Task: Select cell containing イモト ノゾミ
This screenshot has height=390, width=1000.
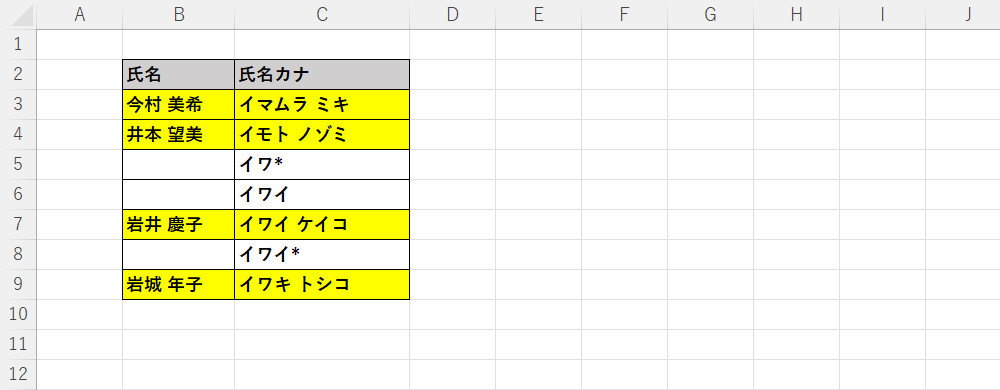Action: click(x=322, y=134)
